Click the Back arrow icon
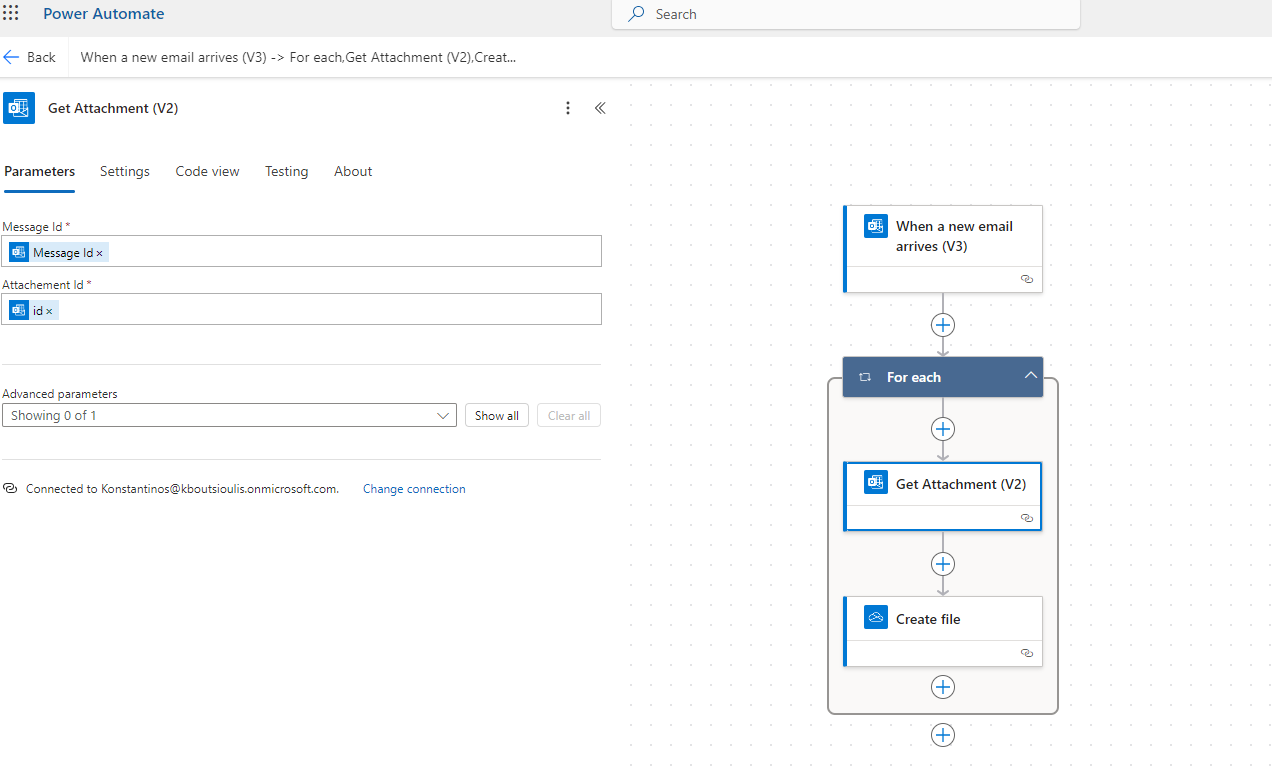Screen dimensions: 1272x781 point(12,57)
